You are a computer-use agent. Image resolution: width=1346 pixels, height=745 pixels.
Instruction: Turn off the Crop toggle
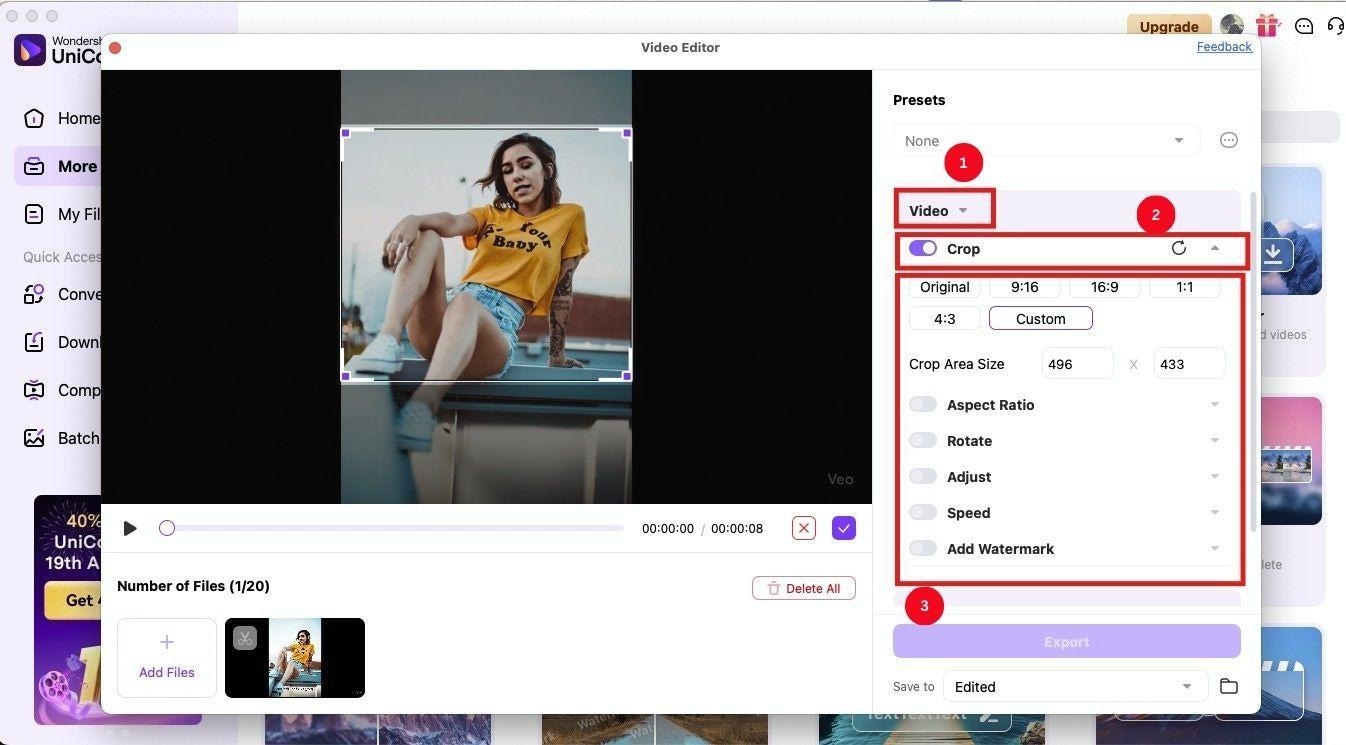[923, 248]
